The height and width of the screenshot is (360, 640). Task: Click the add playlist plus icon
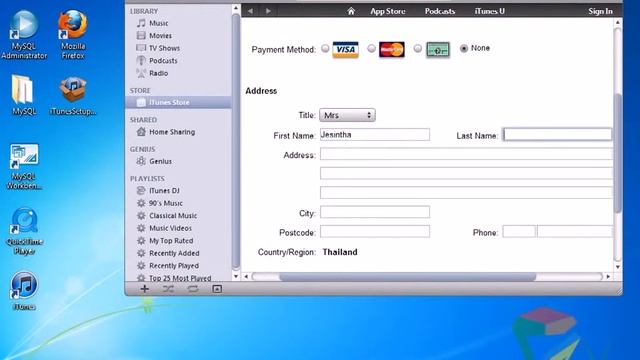(144, 289)
